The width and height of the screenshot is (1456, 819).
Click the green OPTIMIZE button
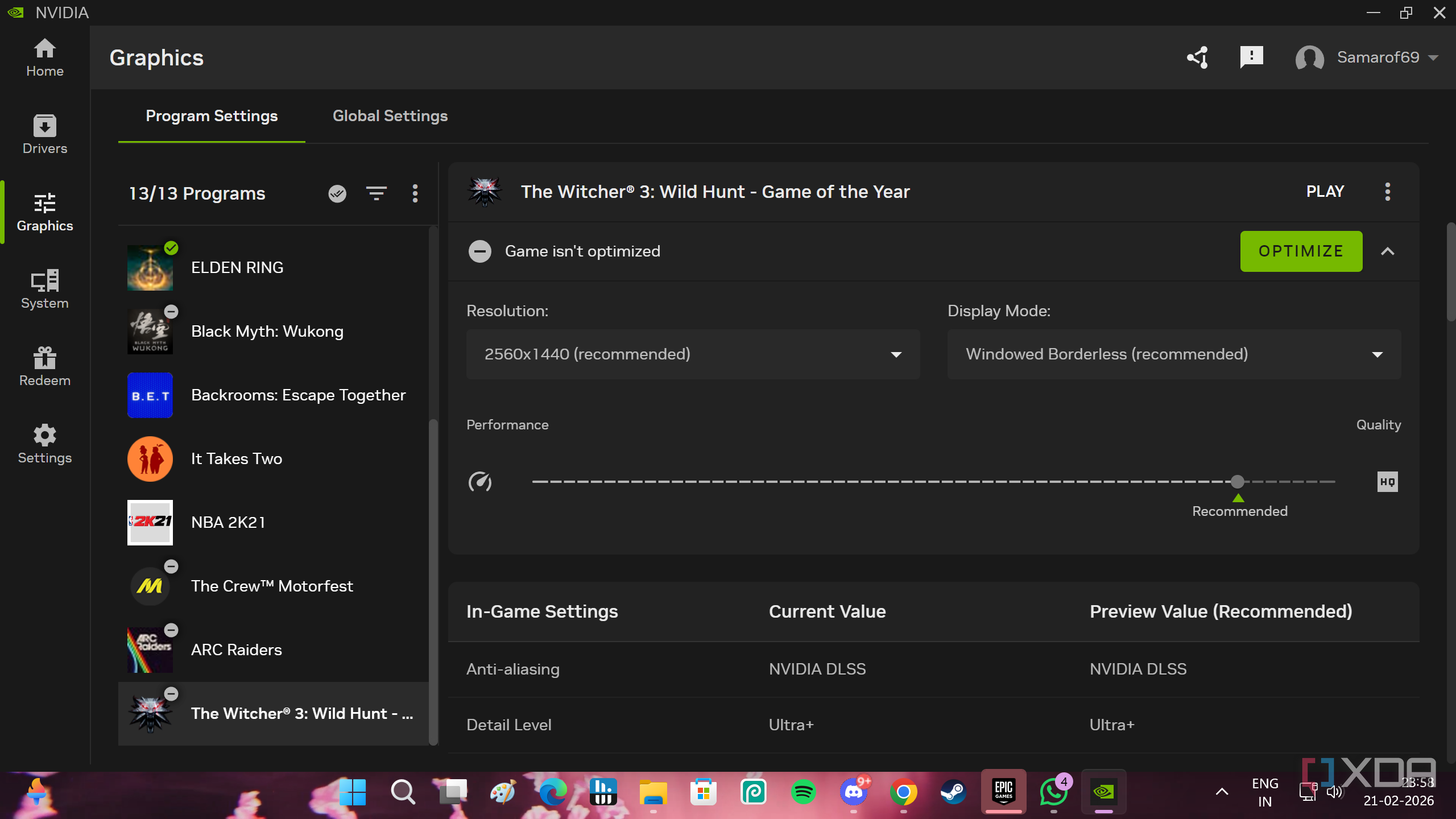(x=1301, y=251)
